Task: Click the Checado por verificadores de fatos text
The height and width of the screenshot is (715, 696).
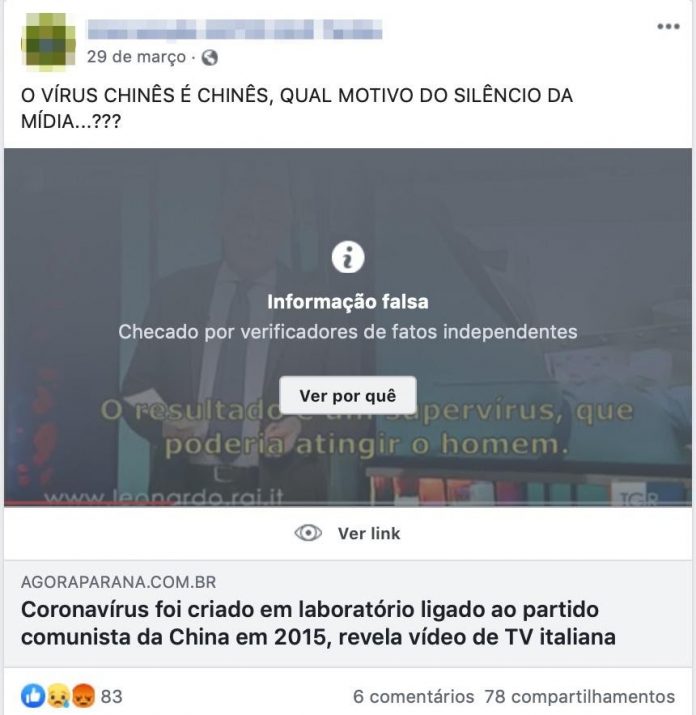Action: click(348, 332)
